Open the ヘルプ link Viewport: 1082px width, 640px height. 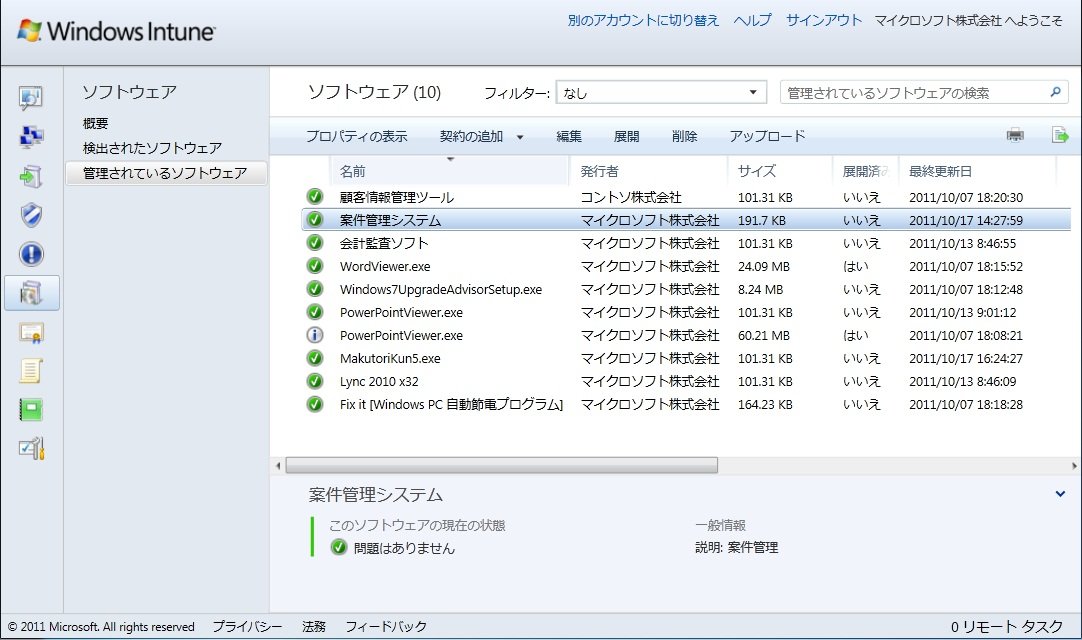(752, 20)
